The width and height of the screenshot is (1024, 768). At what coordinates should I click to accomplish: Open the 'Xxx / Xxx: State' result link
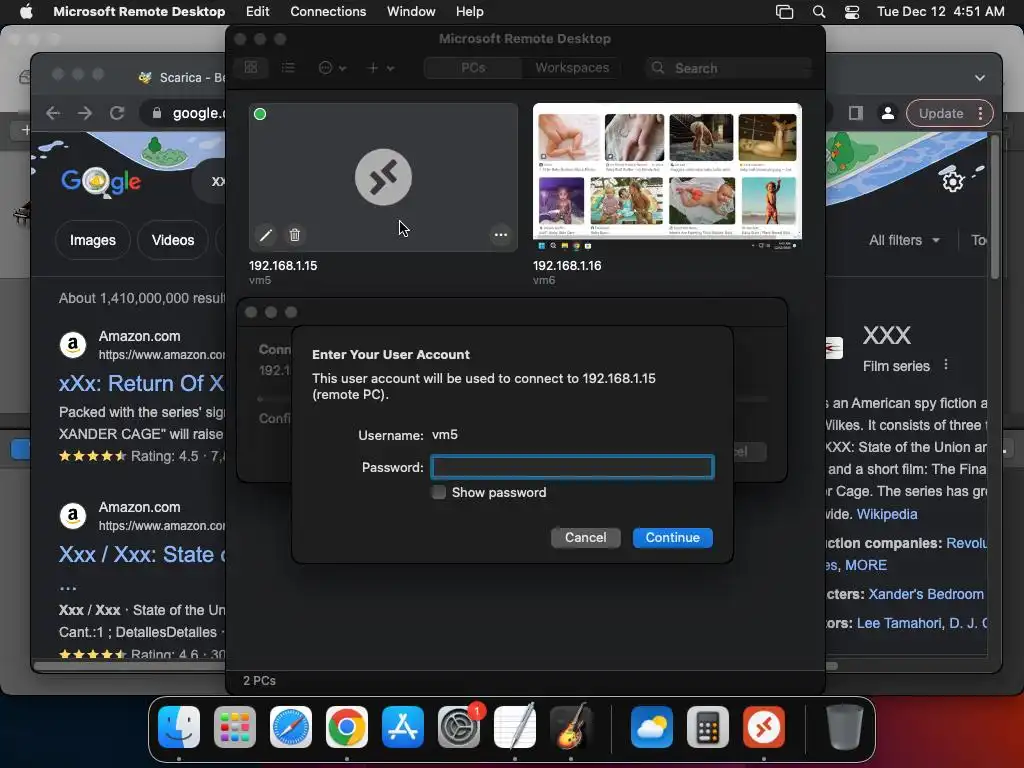(x=142, y=554)
